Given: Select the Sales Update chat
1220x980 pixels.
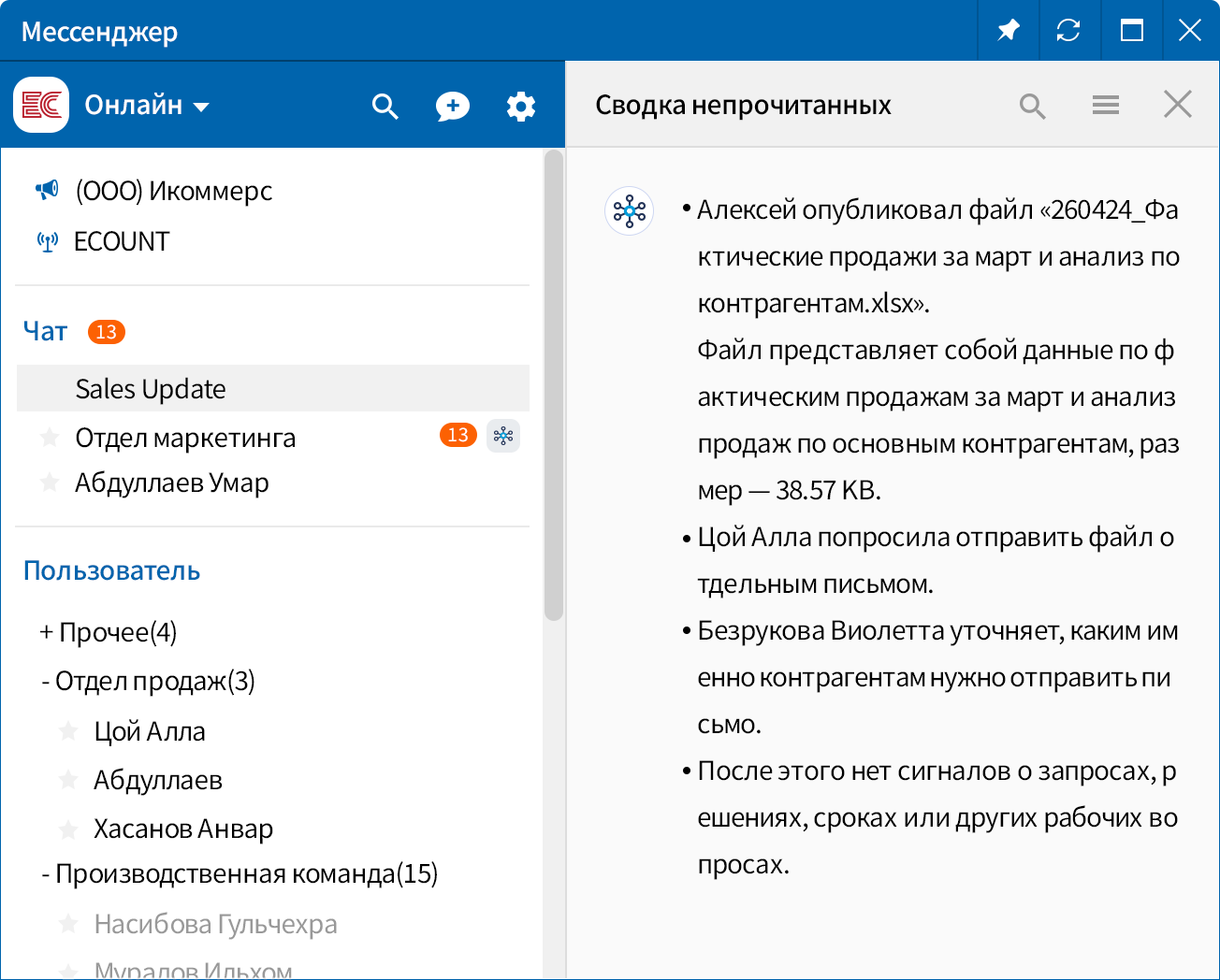Looking at the screenshot, I should [x=273, y=388].
